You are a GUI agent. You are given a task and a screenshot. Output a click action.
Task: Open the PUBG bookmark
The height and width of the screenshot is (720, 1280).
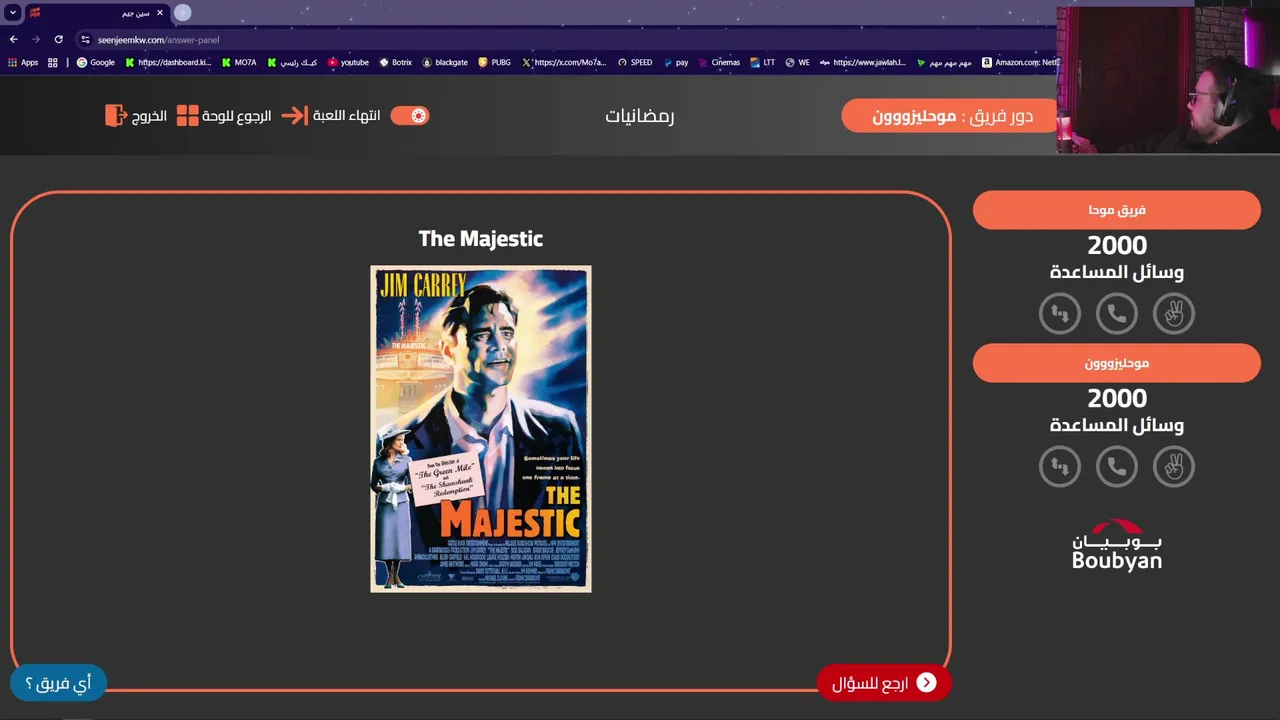tap(494, 62)
